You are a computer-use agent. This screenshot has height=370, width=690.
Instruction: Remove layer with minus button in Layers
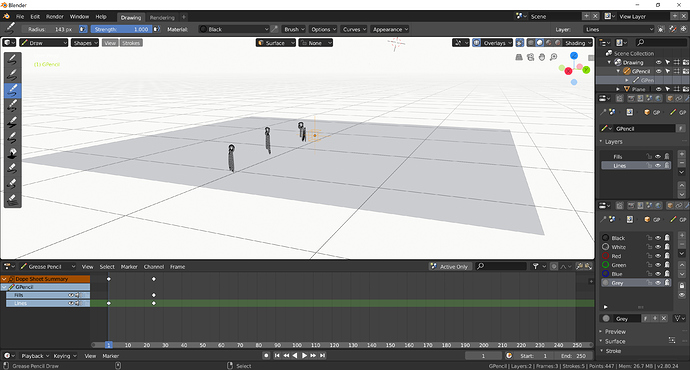(x=682, y=163)
